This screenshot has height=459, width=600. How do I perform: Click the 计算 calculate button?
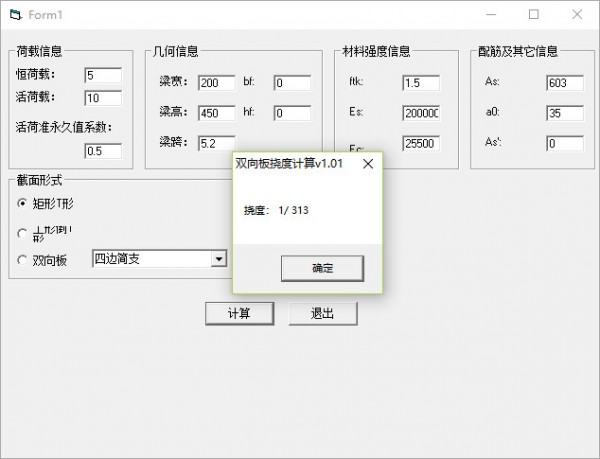coord(238,313)
